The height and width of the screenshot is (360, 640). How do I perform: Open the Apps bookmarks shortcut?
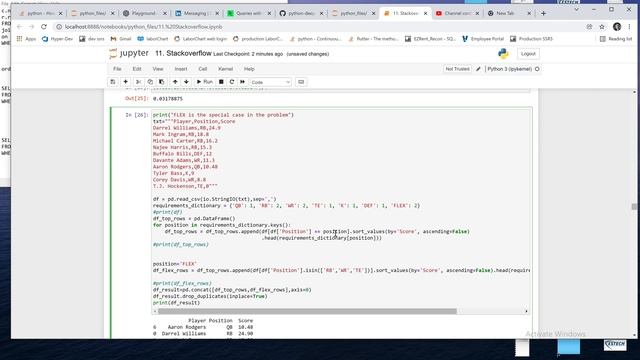point(26,39)
